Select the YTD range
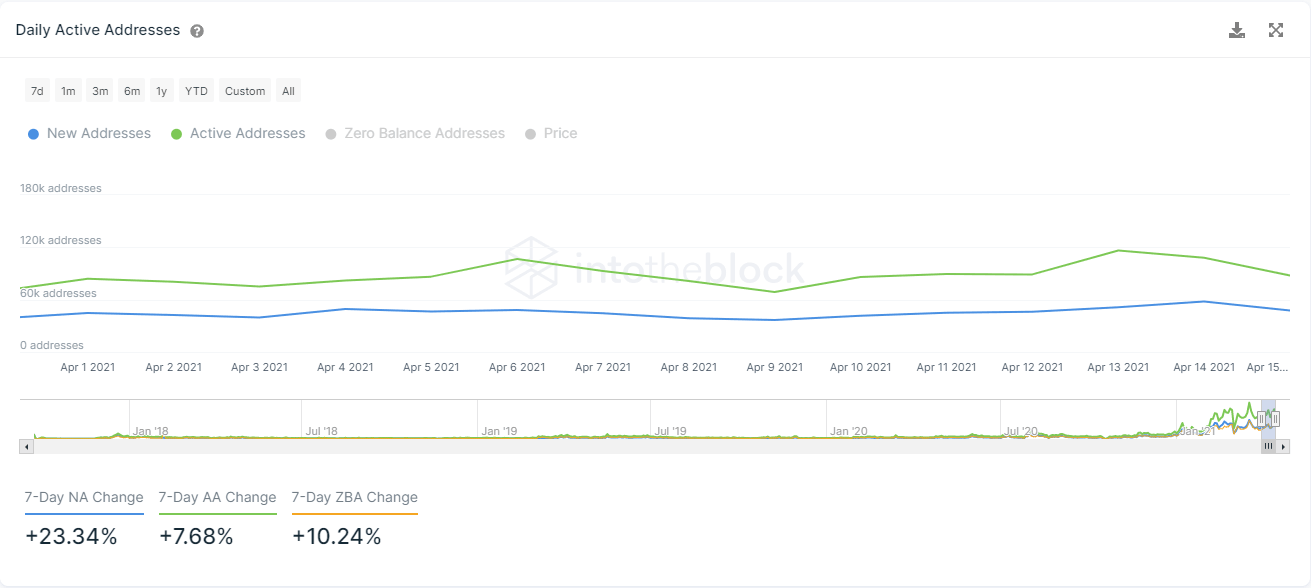 (x=196, y=91)
